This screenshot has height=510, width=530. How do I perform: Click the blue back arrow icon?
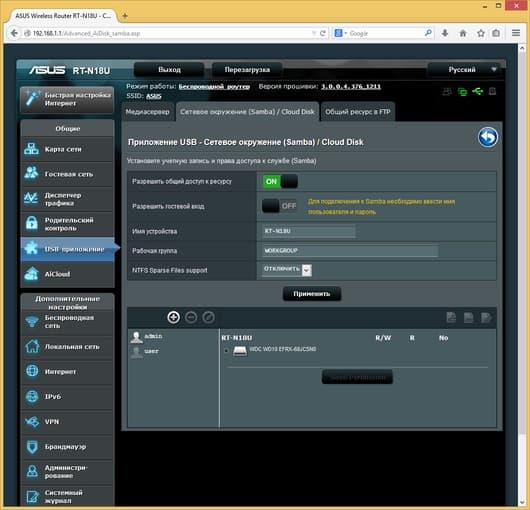tap(487, 137)
